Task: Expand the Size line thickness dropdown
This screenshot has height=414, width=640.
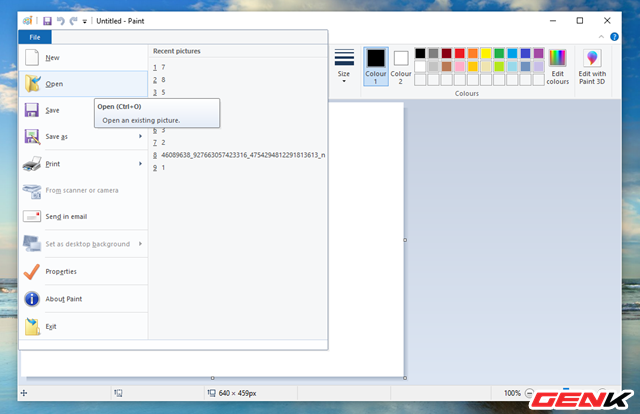Action: click(x=344, y=67)
